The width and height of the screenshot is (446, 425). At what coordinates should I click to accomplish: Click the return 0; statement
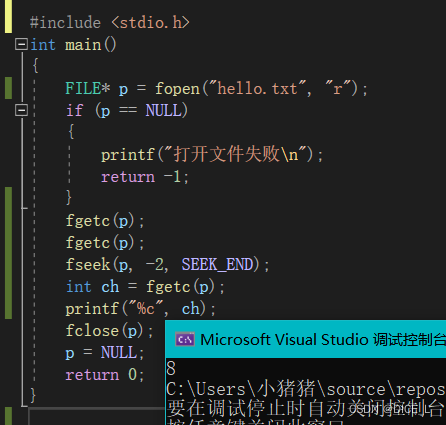point(105,375)
